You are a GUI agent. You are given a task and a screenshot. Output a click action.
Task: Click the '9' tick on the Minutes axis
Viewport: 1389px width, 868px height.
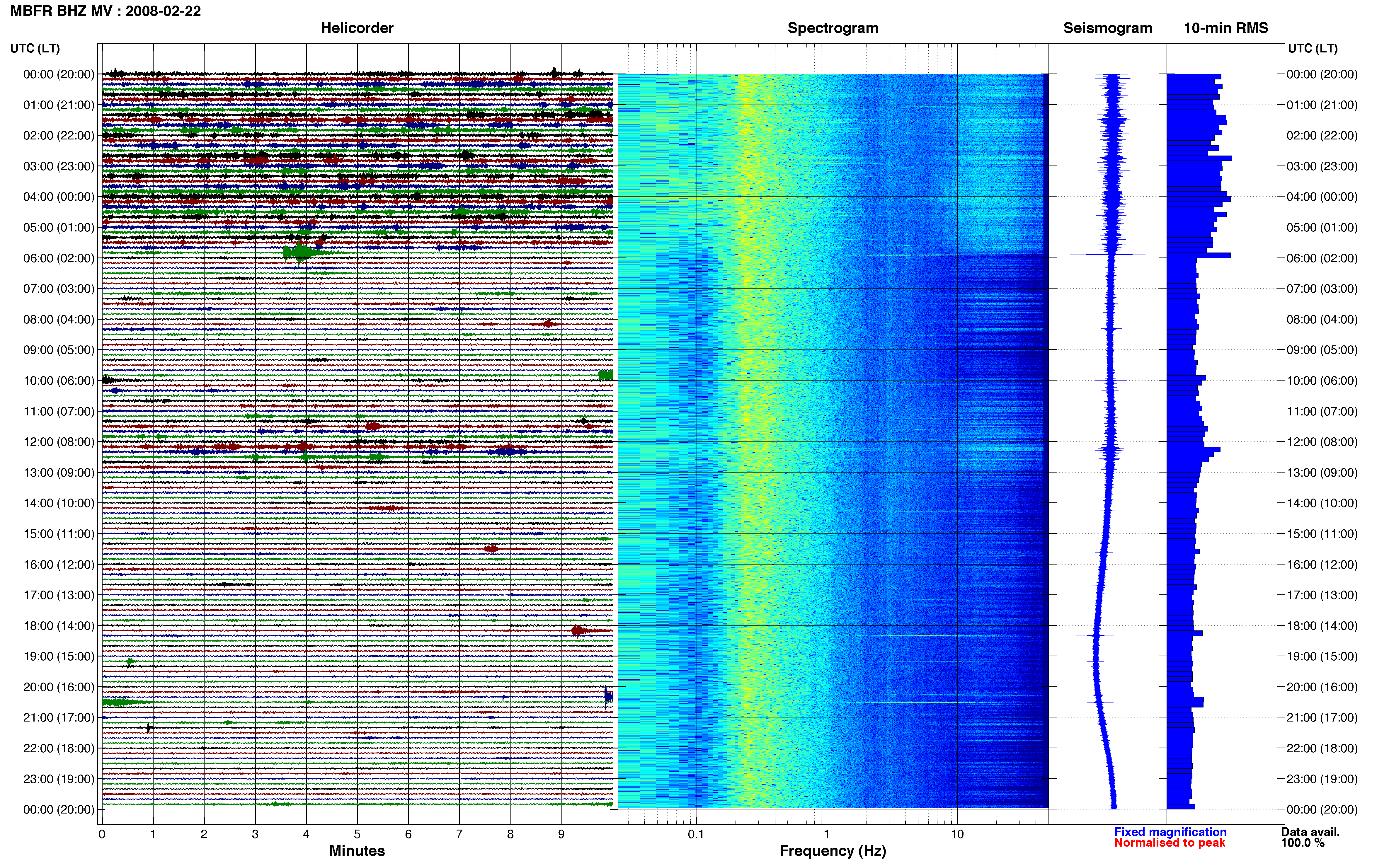[x=561, y=834]
